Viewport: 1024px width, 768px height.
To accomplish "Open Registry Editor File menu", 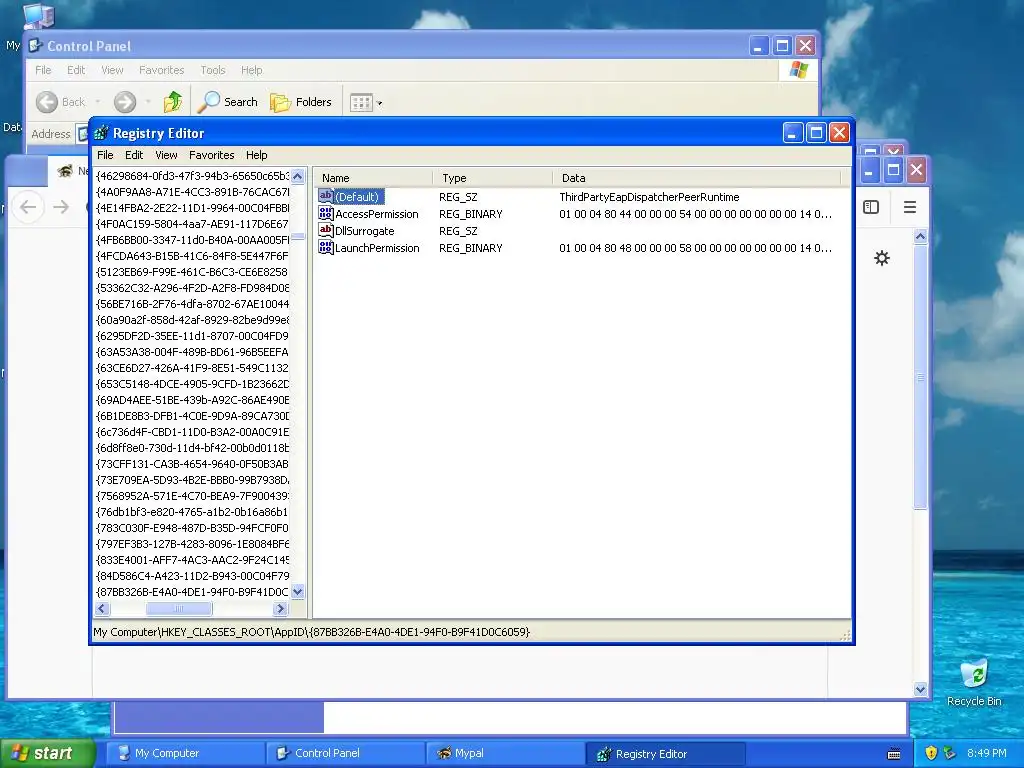I will [105, 155].
